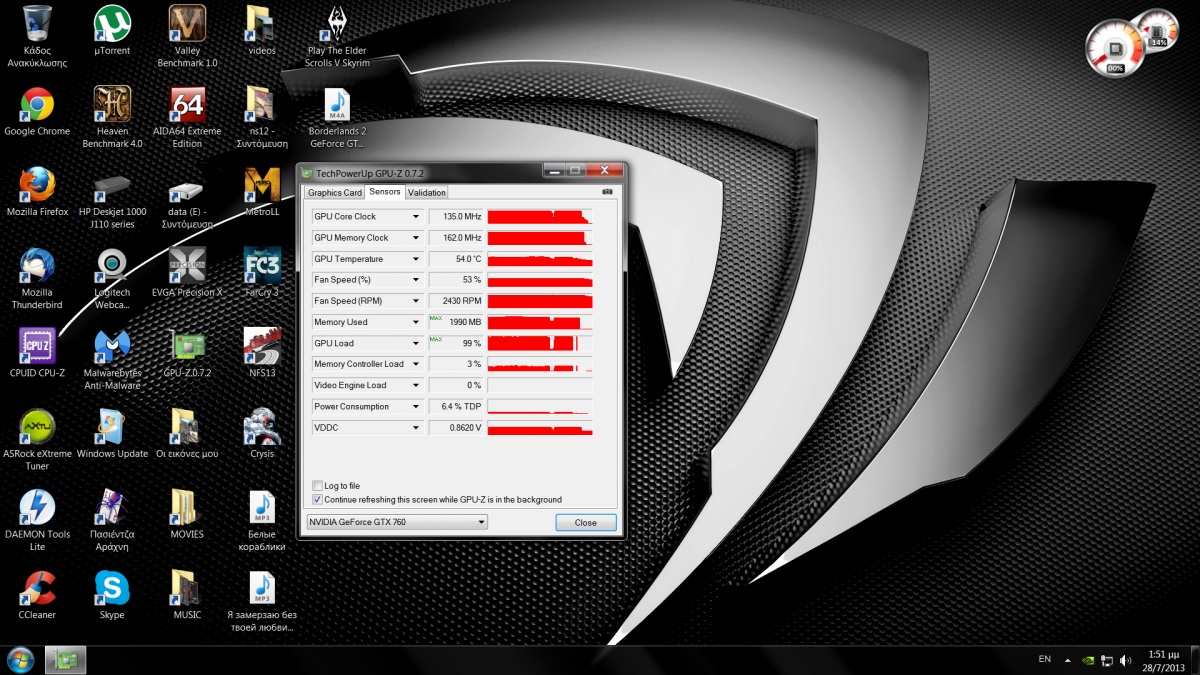Launch Valley Benchmark 1.0 from the desktop
The width and height of the screenshot is (1200, 675).
(187, 36)
